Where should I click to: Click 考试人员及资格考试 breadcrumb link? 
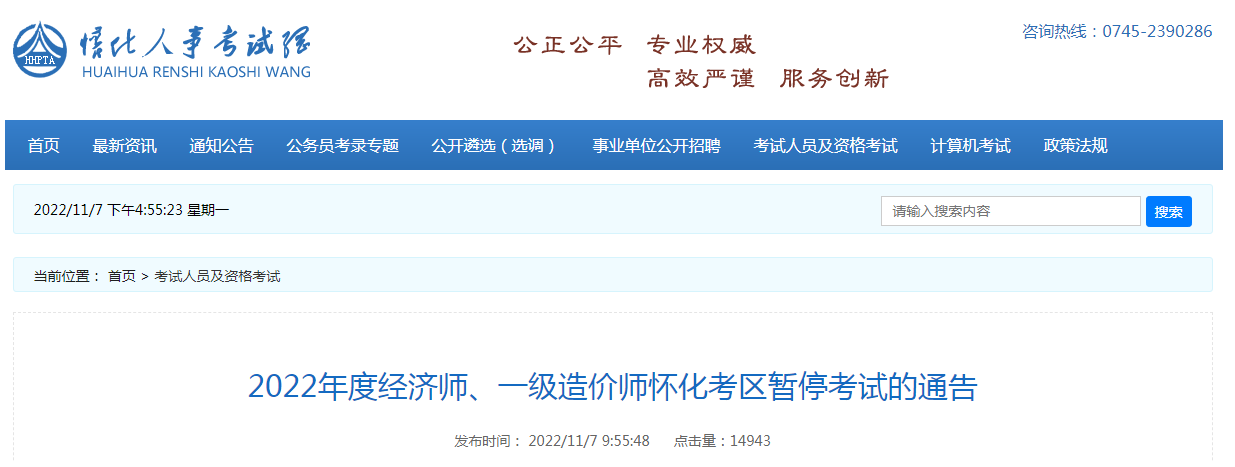tap(217, 276)
